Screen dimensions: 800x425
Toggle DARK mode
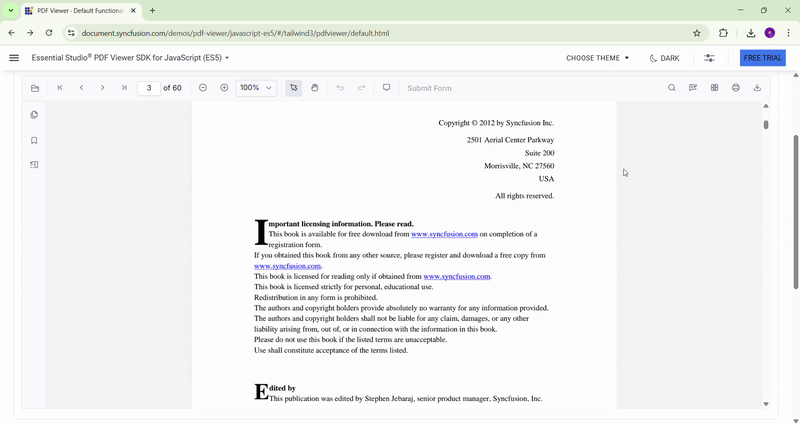[x=664, y=58]
